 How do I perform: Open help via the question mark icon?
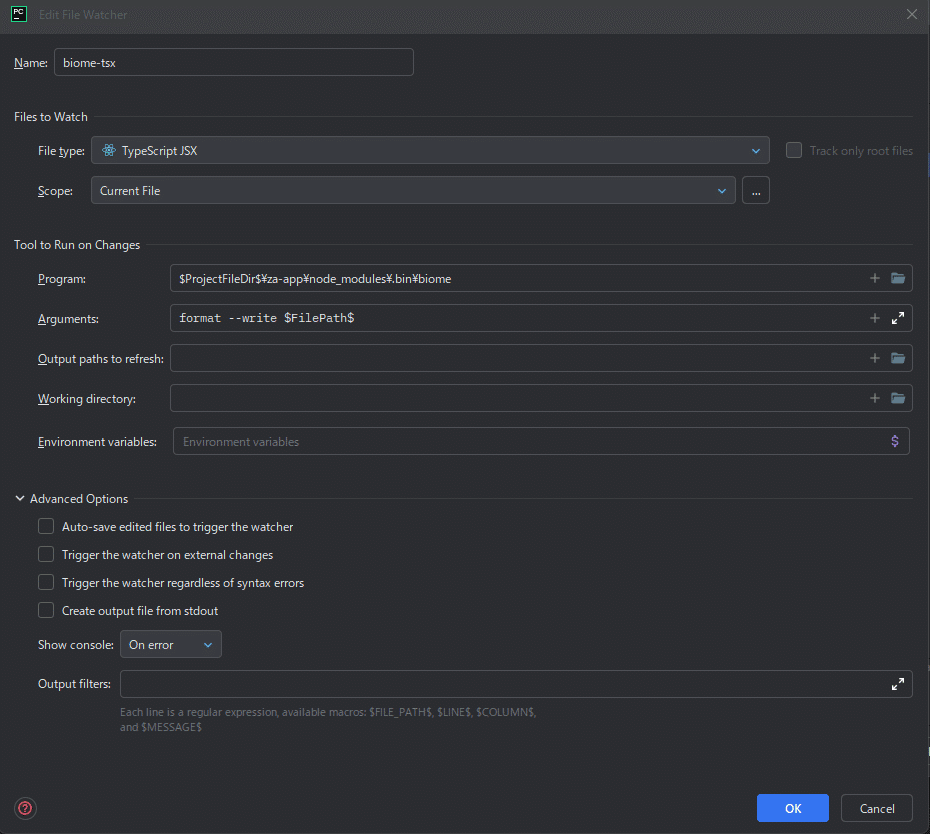pyautogui.click(x=24, y=808)
